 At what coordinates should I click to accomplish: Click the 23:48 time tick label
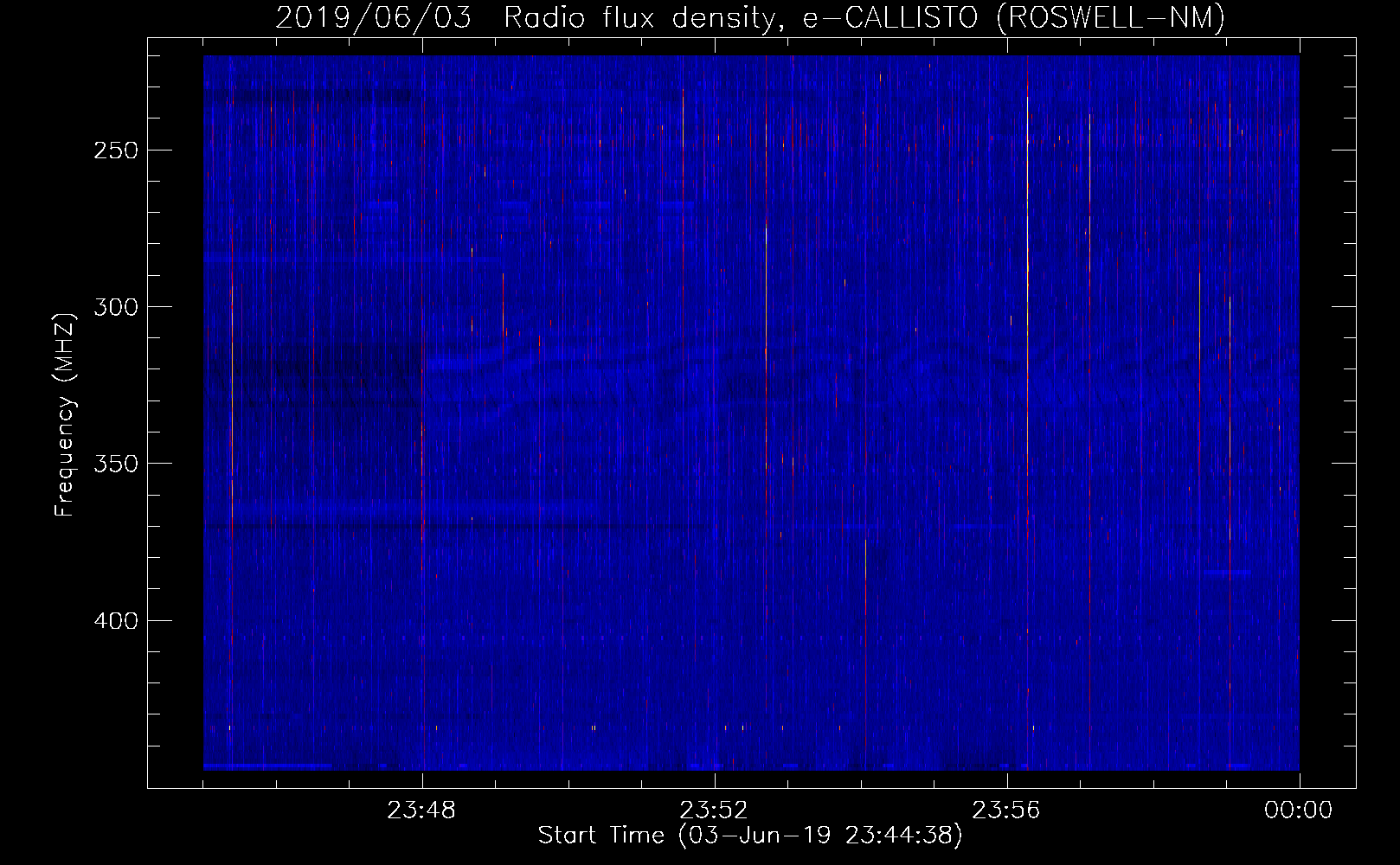point(421,811)
